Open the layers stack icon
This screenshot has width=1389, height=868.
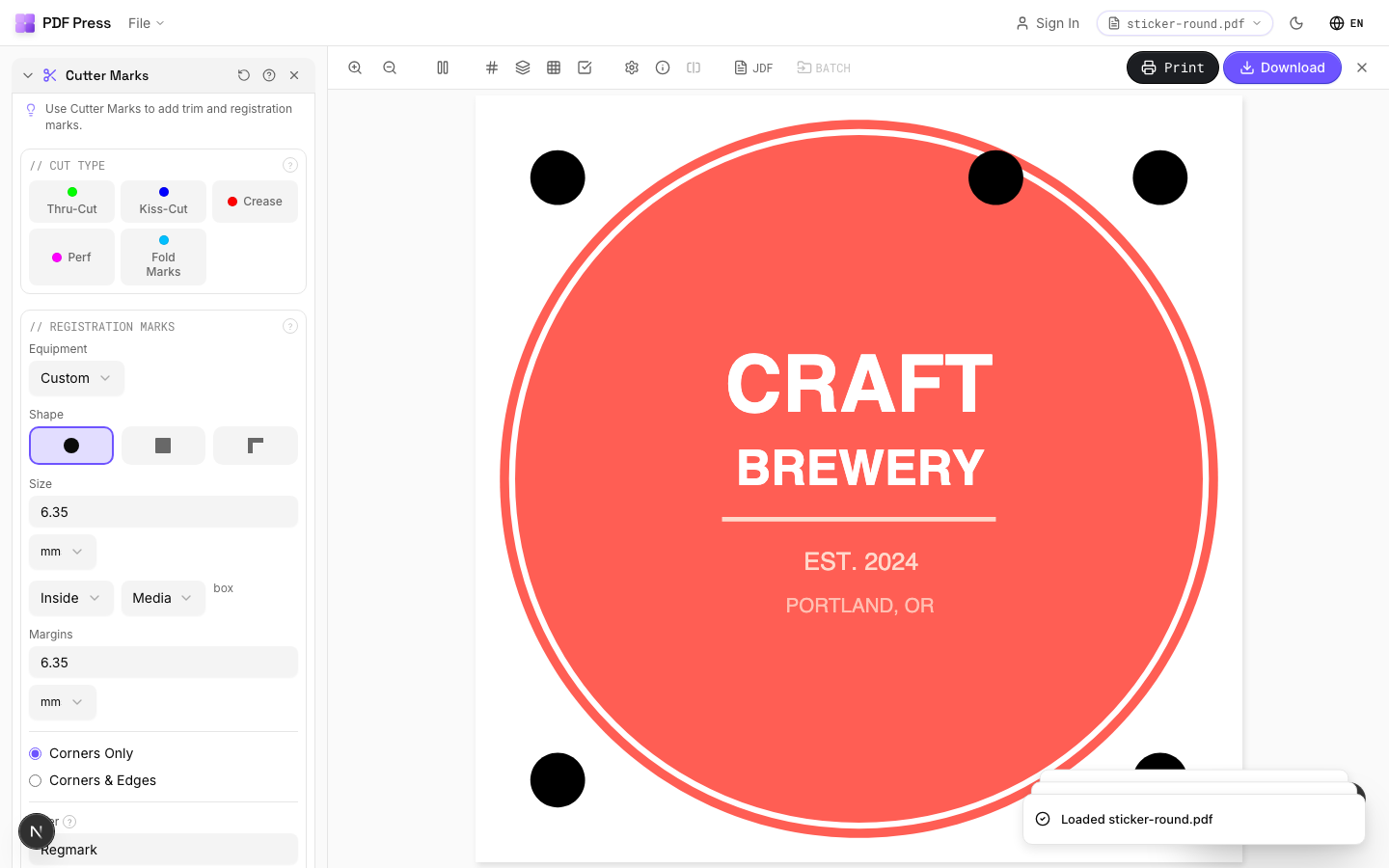[x=523, y=68]
